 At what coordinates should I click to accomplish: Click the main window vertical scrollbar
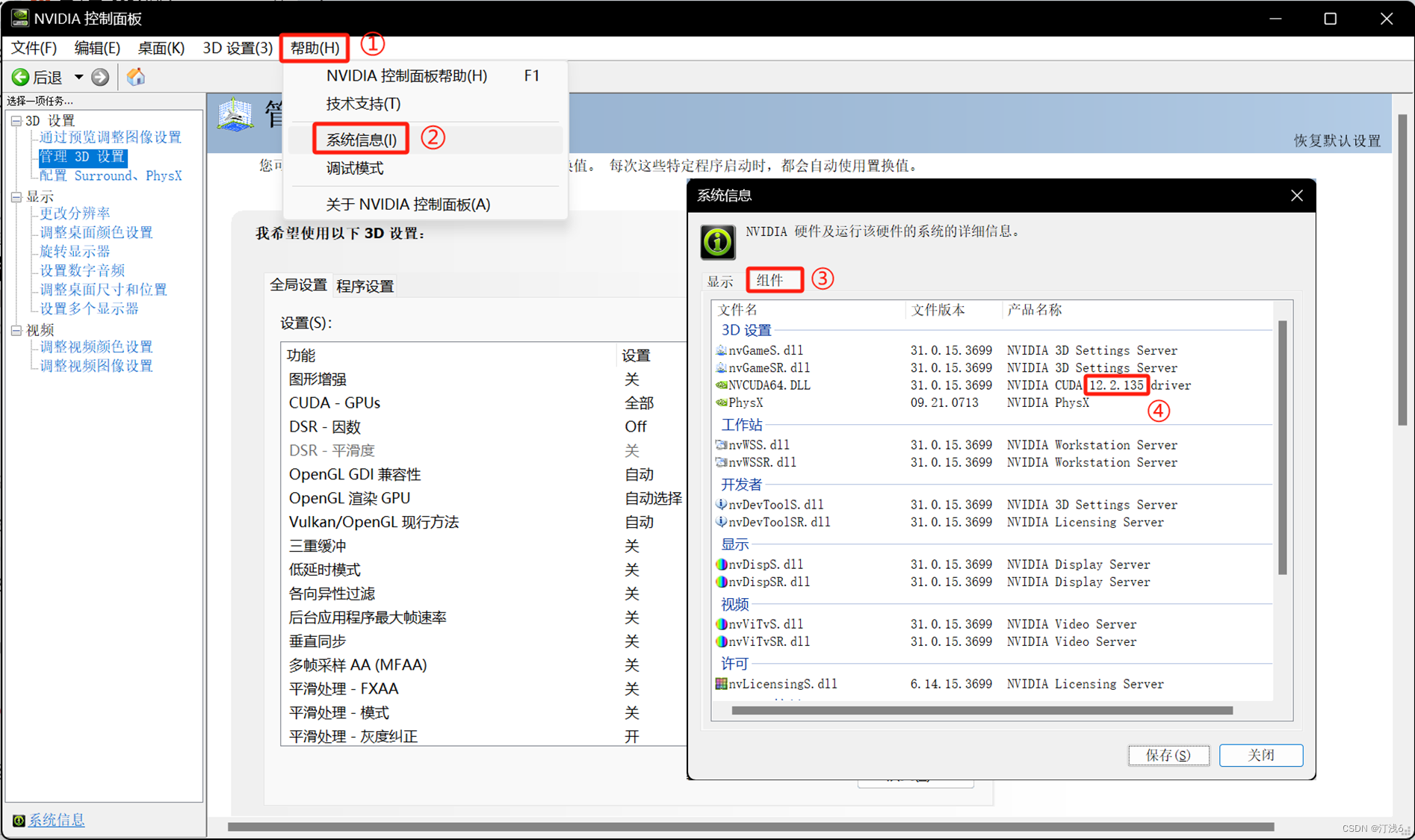point(1402,270)
